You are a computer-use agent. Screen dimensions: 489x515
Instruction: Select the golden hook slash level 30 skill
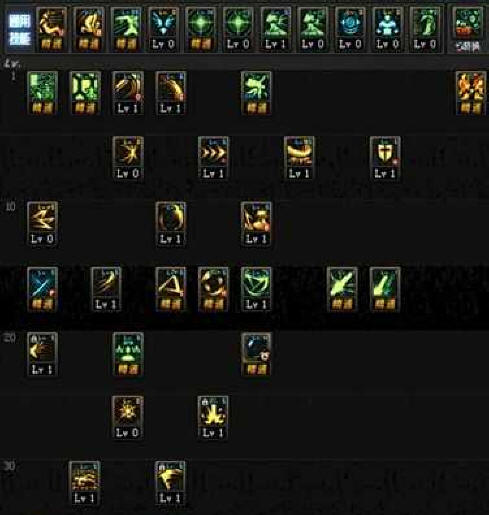click(170, 483)
